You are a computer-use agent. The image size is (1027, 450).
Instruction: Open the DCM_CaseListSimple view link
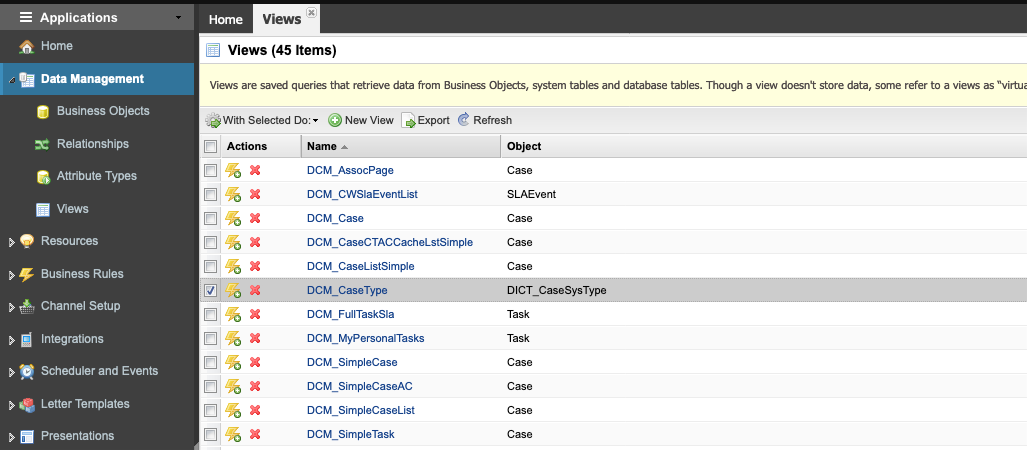point(360,267)
